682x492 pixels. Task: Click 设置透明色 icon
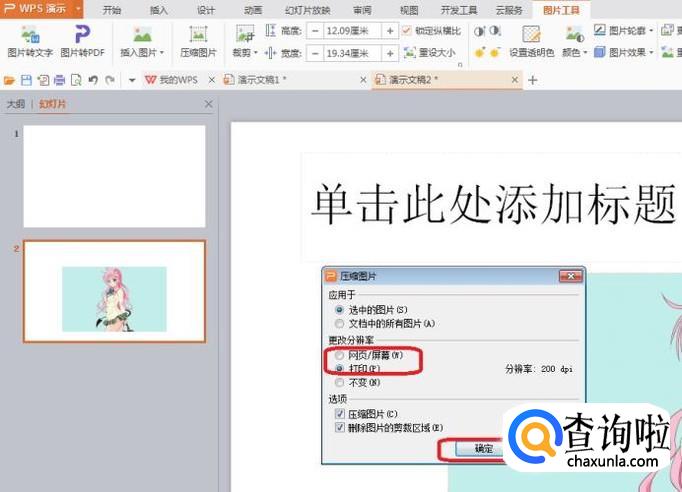531,34
